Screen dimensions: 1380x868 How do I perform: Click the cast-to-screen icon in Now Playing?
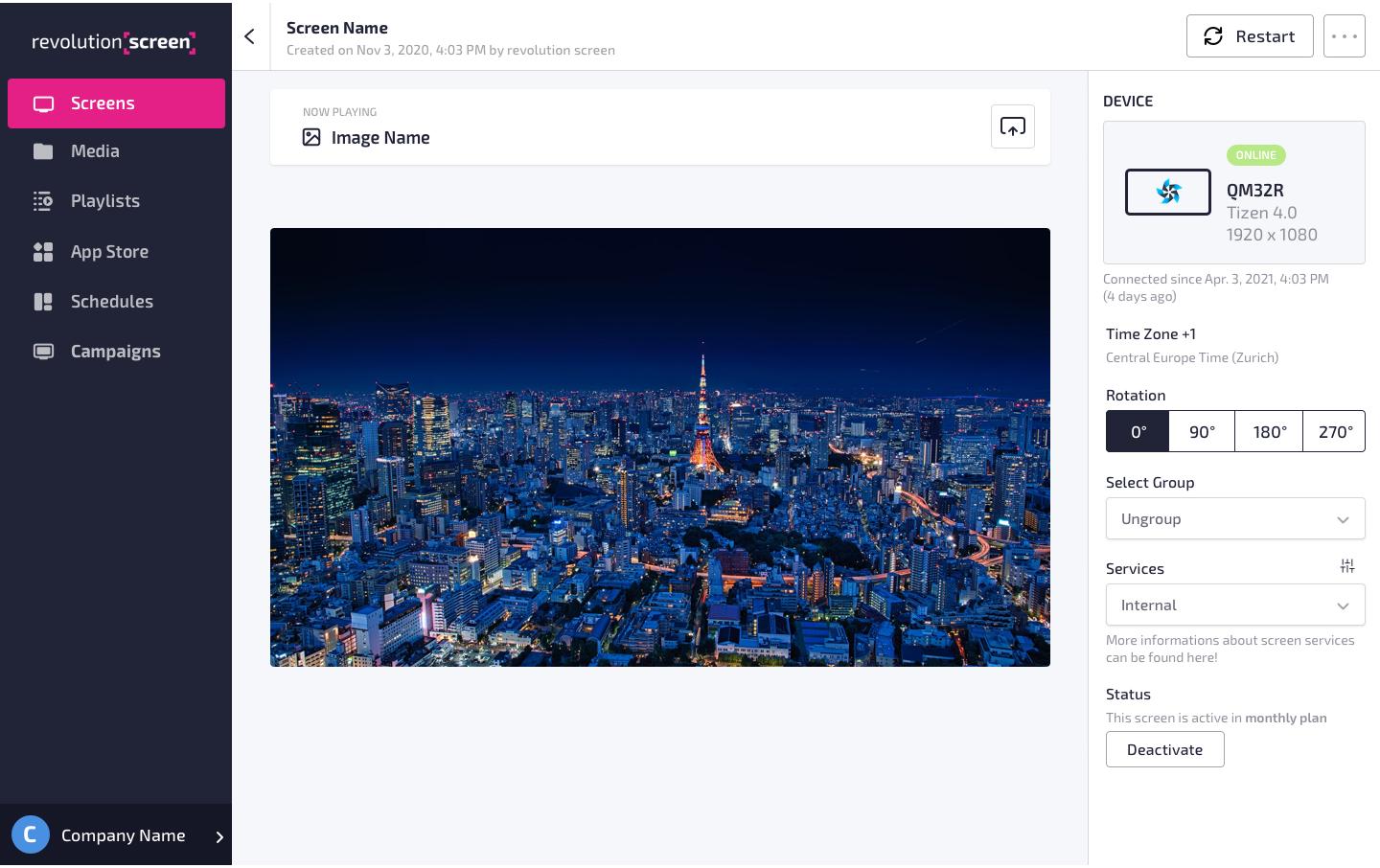coord(1012,126)
